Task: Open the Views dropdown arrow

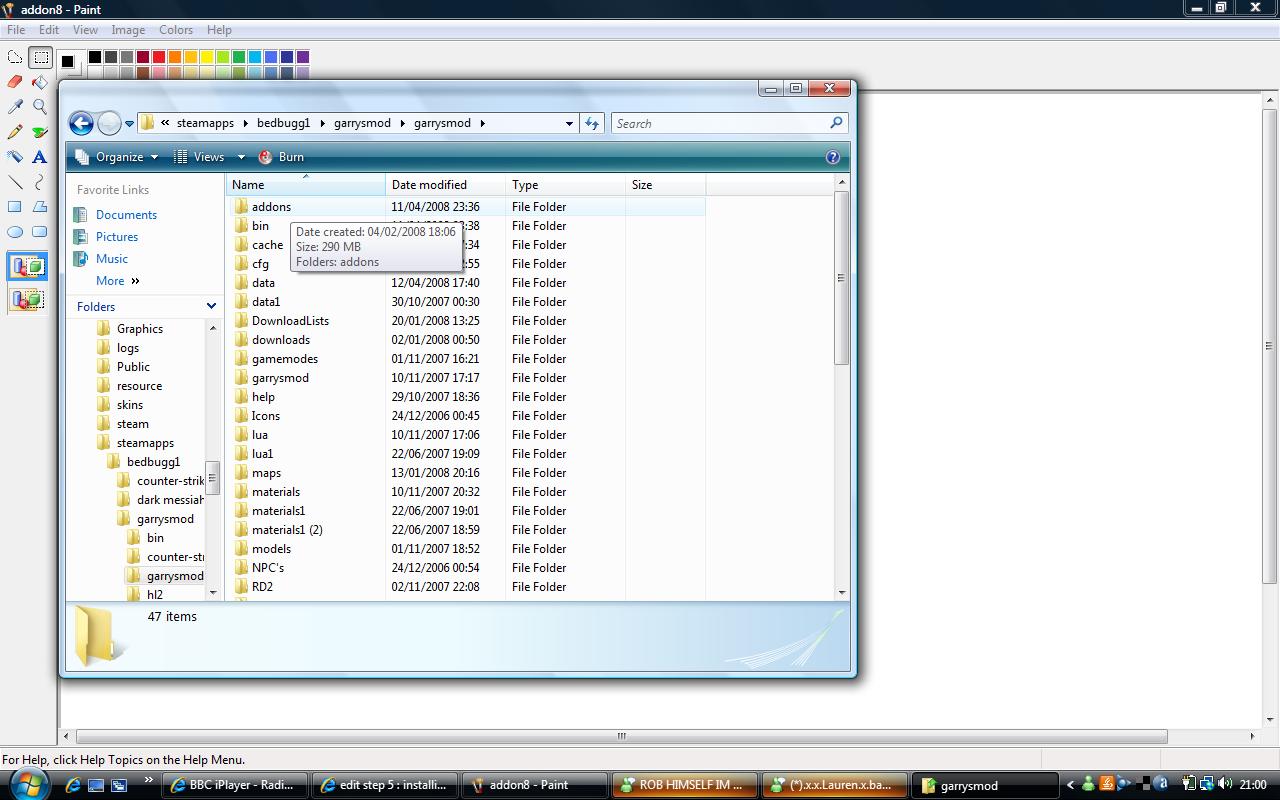Action: coord(241,157)
